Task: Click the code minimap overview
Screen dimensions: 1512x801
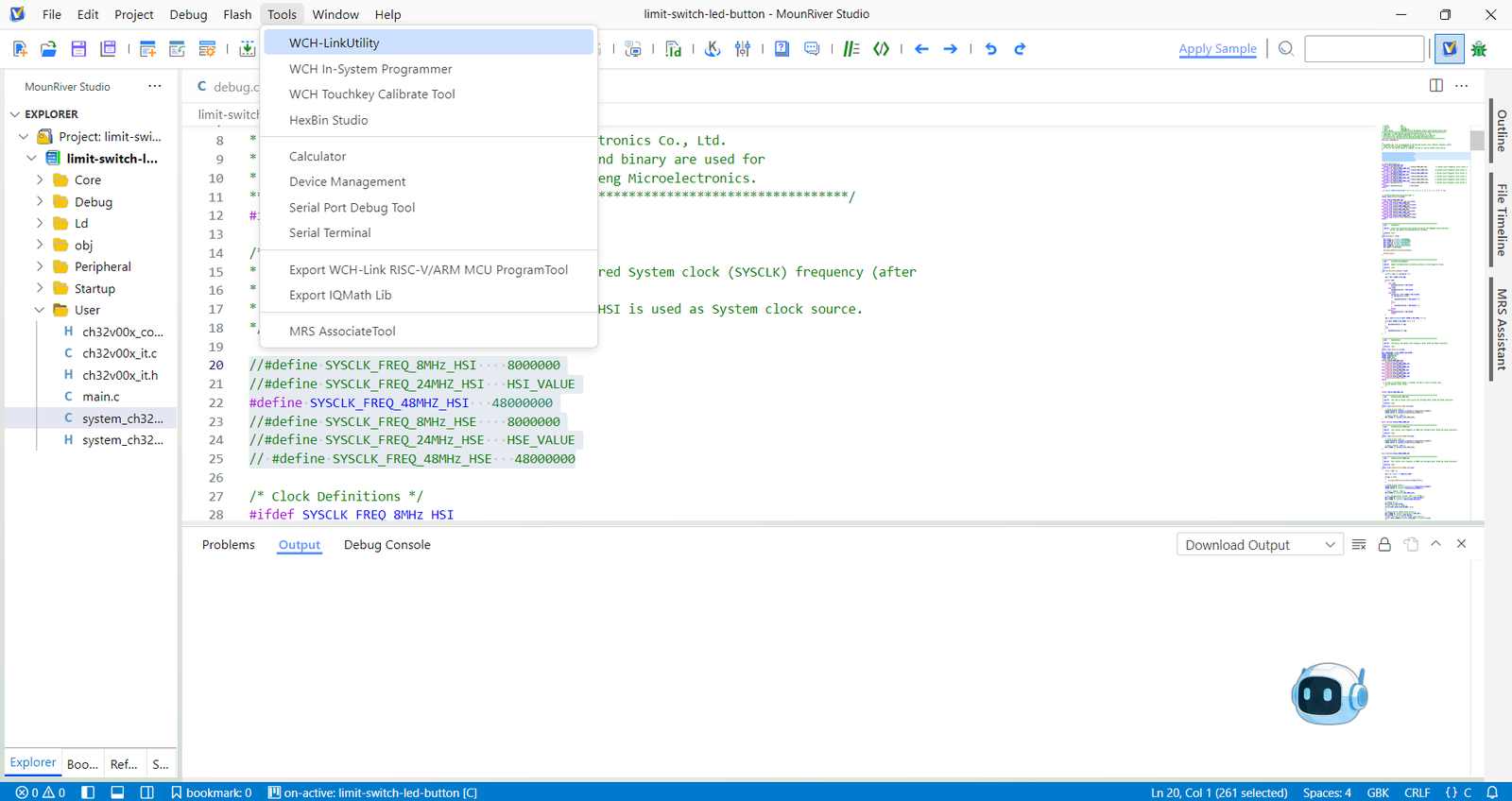Action: coord(1425,321)
